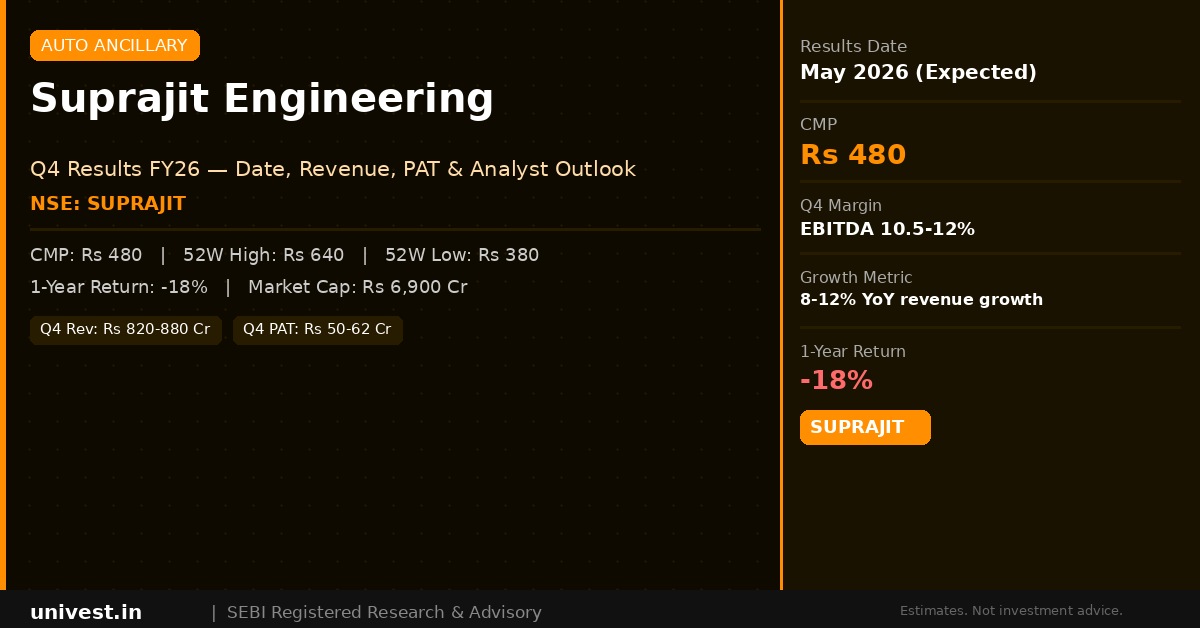Screen dimensions: 1200x628
Task: Click the -18% one-year return figure
Action: [836, 381]
